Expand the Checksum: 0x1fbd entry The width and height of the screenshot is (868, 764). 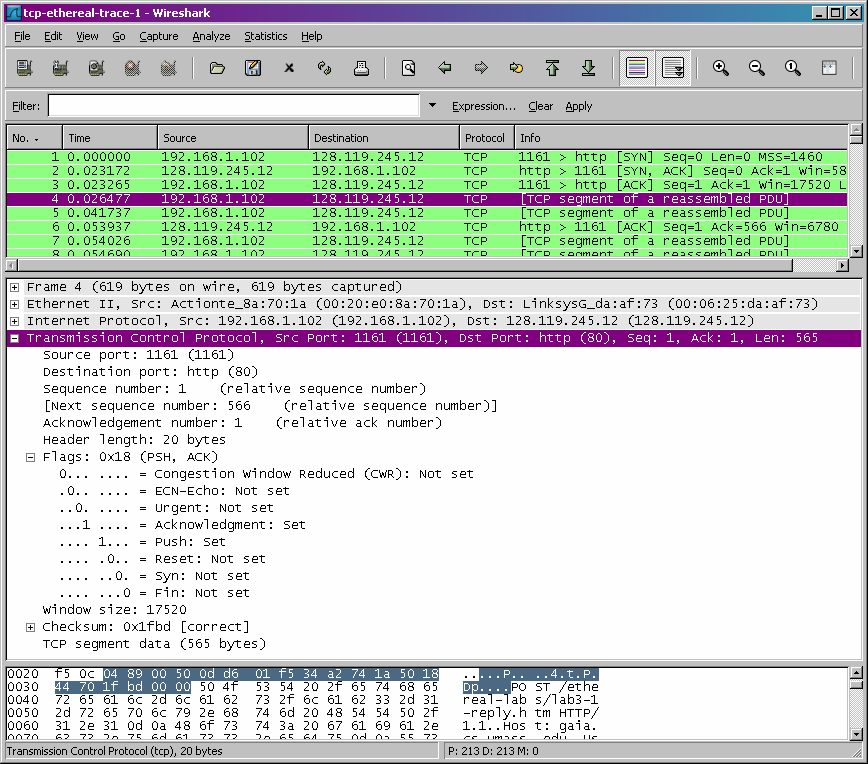click(30, 627)
